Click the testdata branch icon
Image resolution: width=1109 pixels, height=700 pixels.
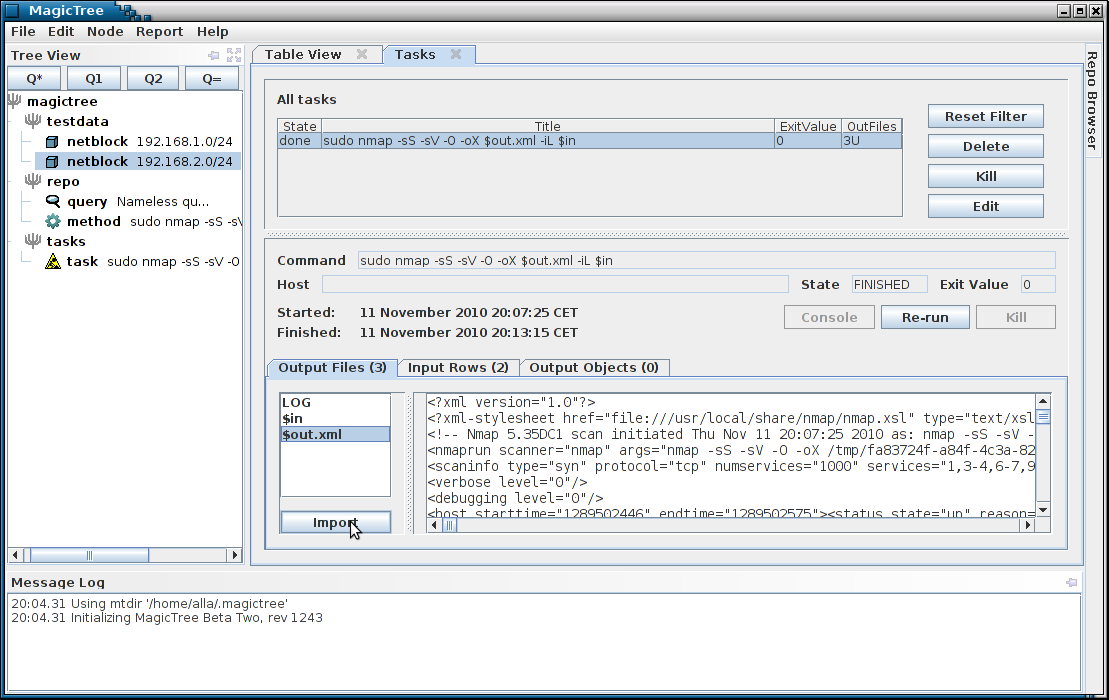33,121
